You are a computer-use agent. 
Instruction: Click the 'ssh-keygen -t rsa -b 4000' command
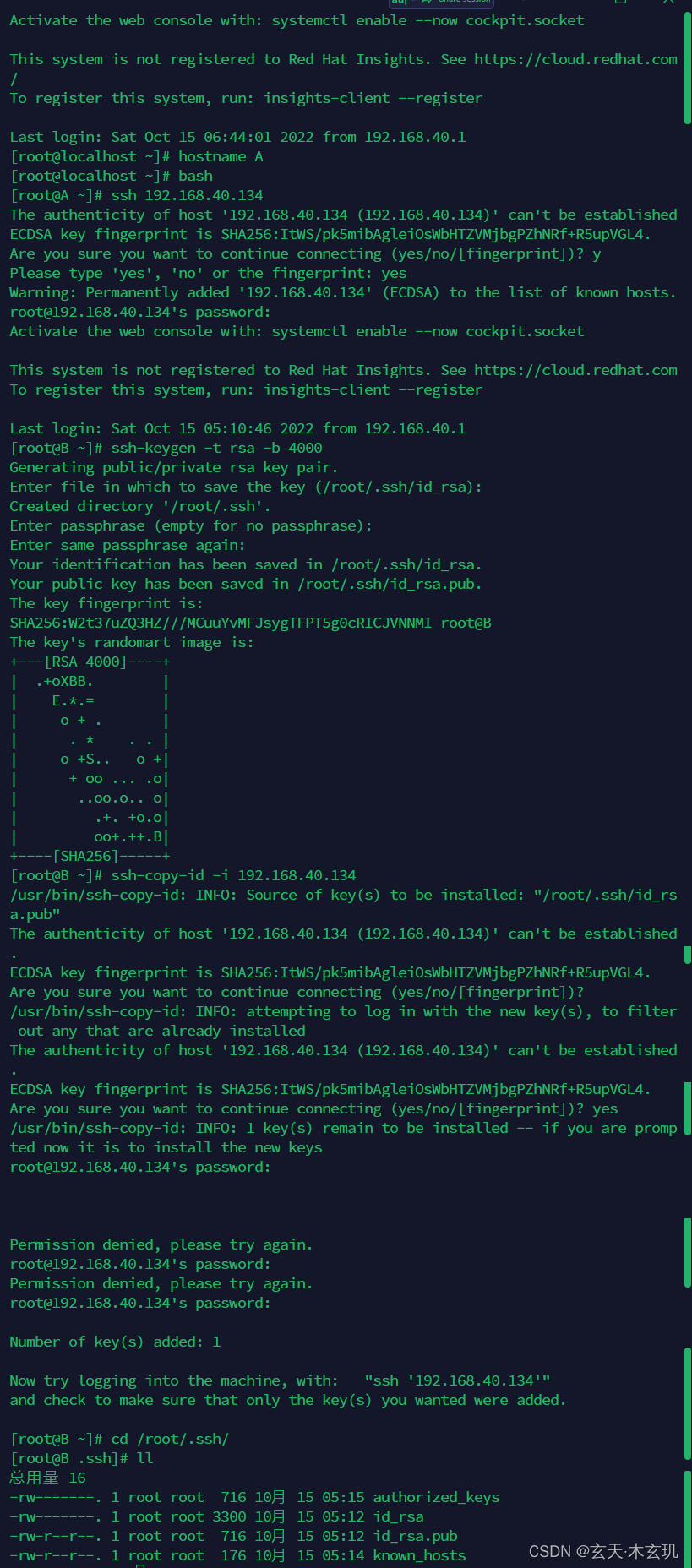click(x=216, y=448)
